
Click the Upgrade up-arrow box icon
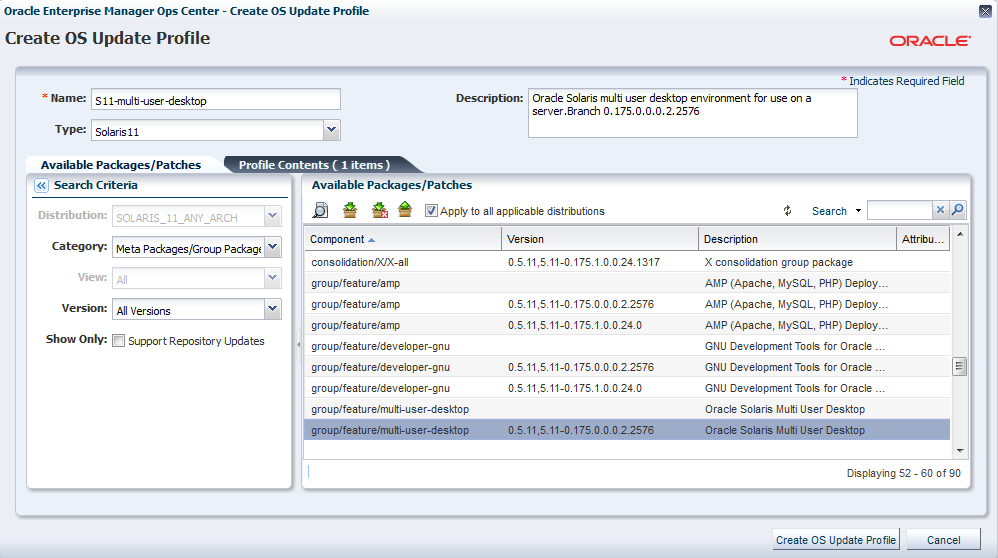[405, 209]
